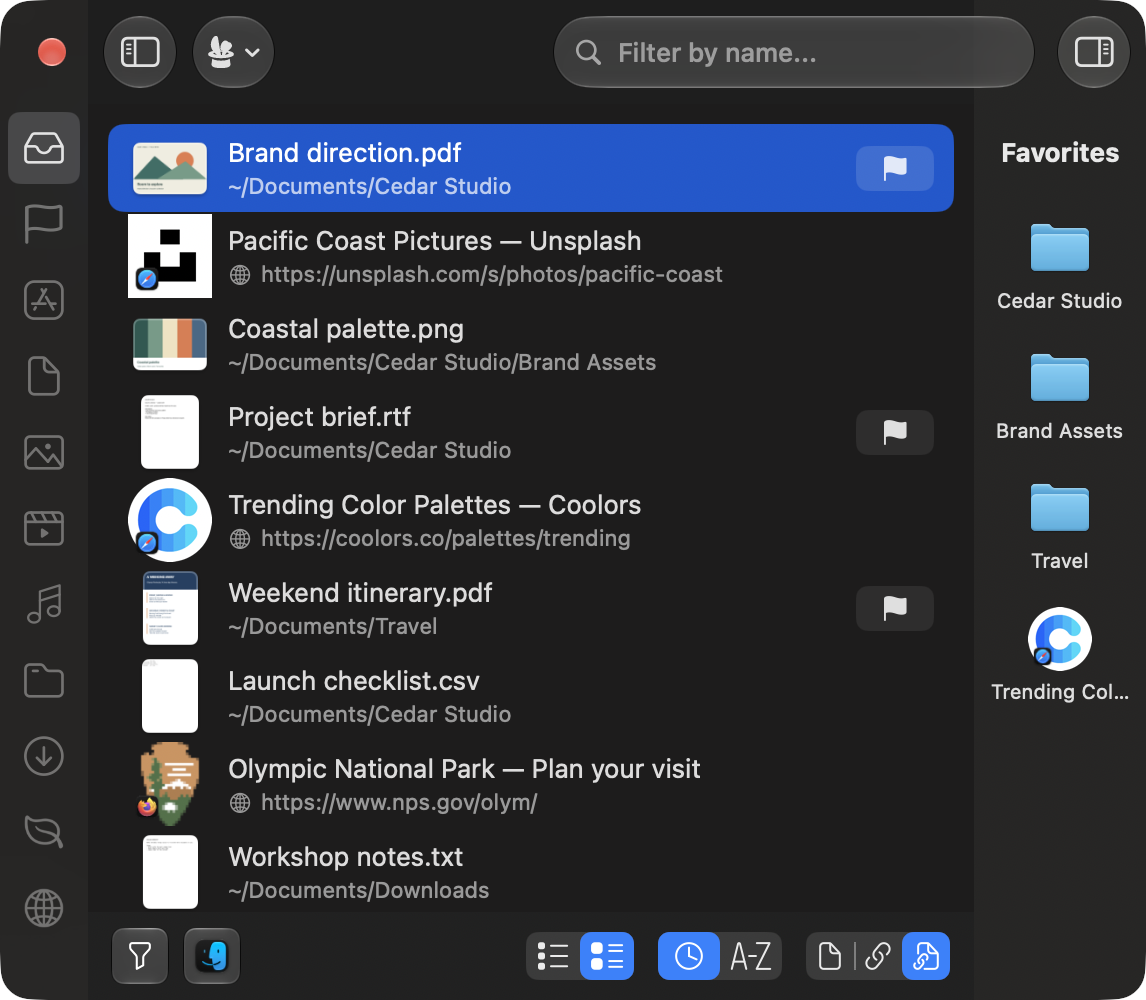Click the Olympic National Park arrowhead thumbnail
The image size is (1146, 1000).
(170, 784)
